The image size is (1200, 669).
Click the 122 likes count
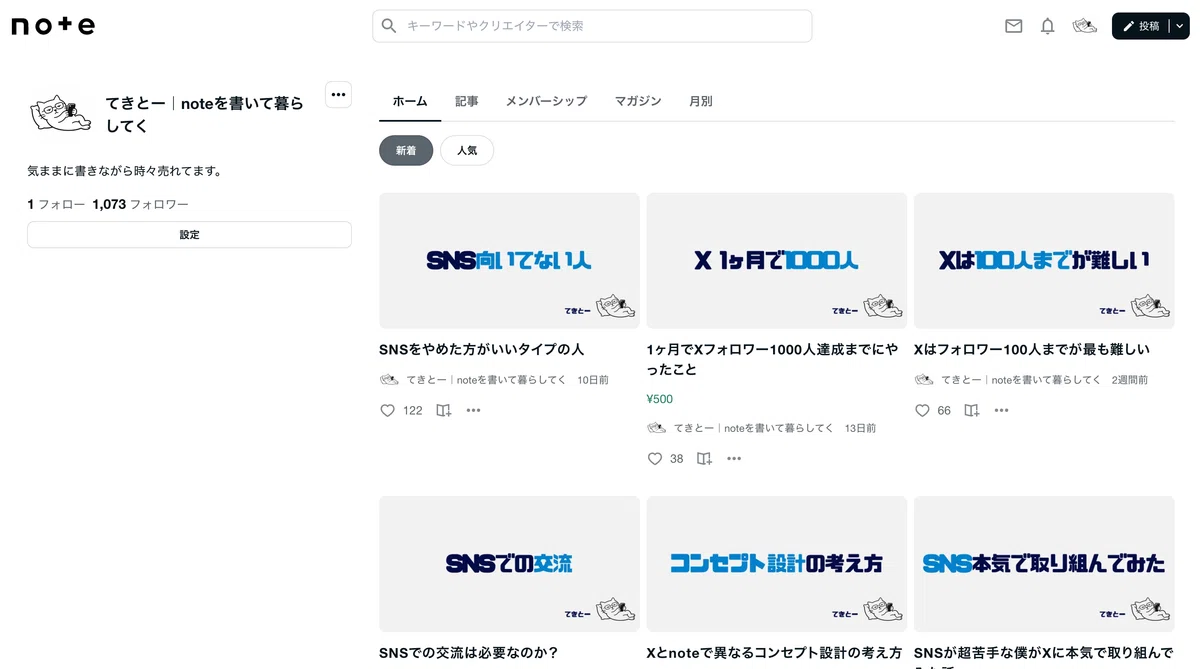tap(413, 410)
